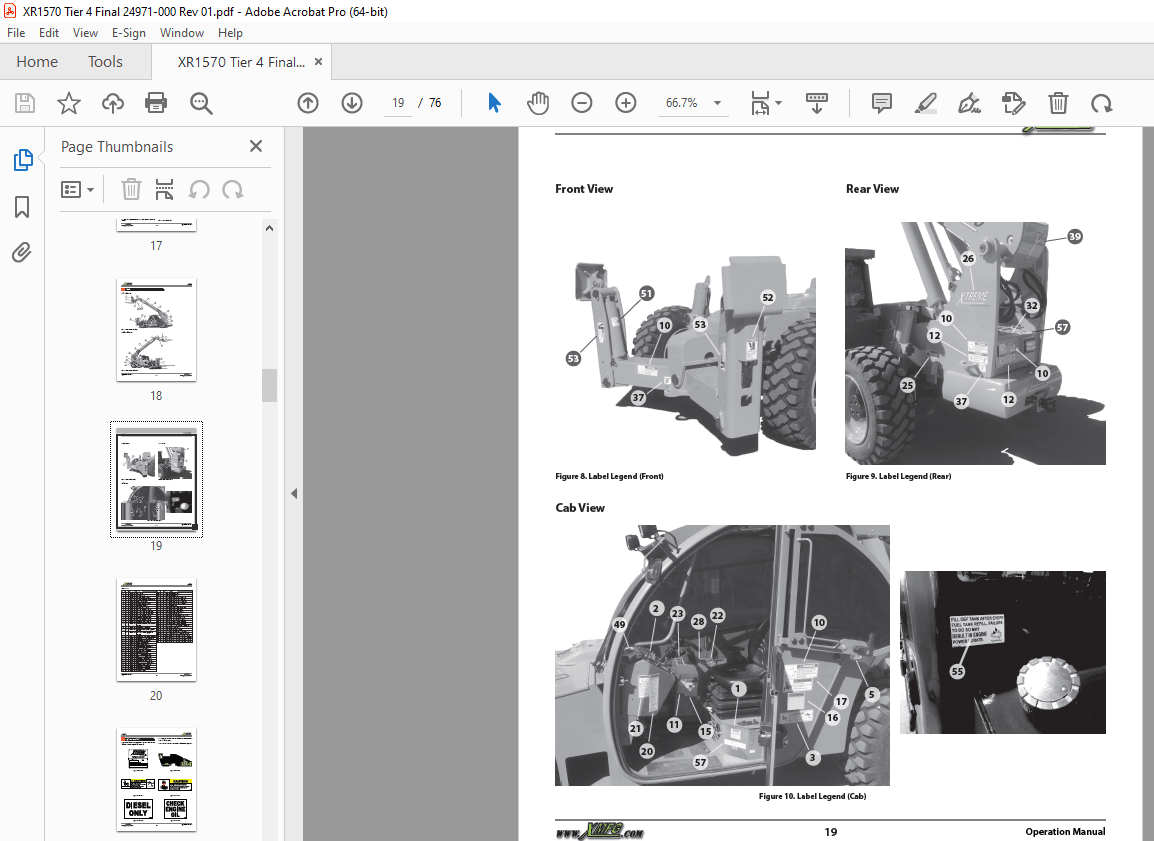Open the View menu
Image resolution: width=1154 pixels, height=841 pixels.
(x=85, y=32)
